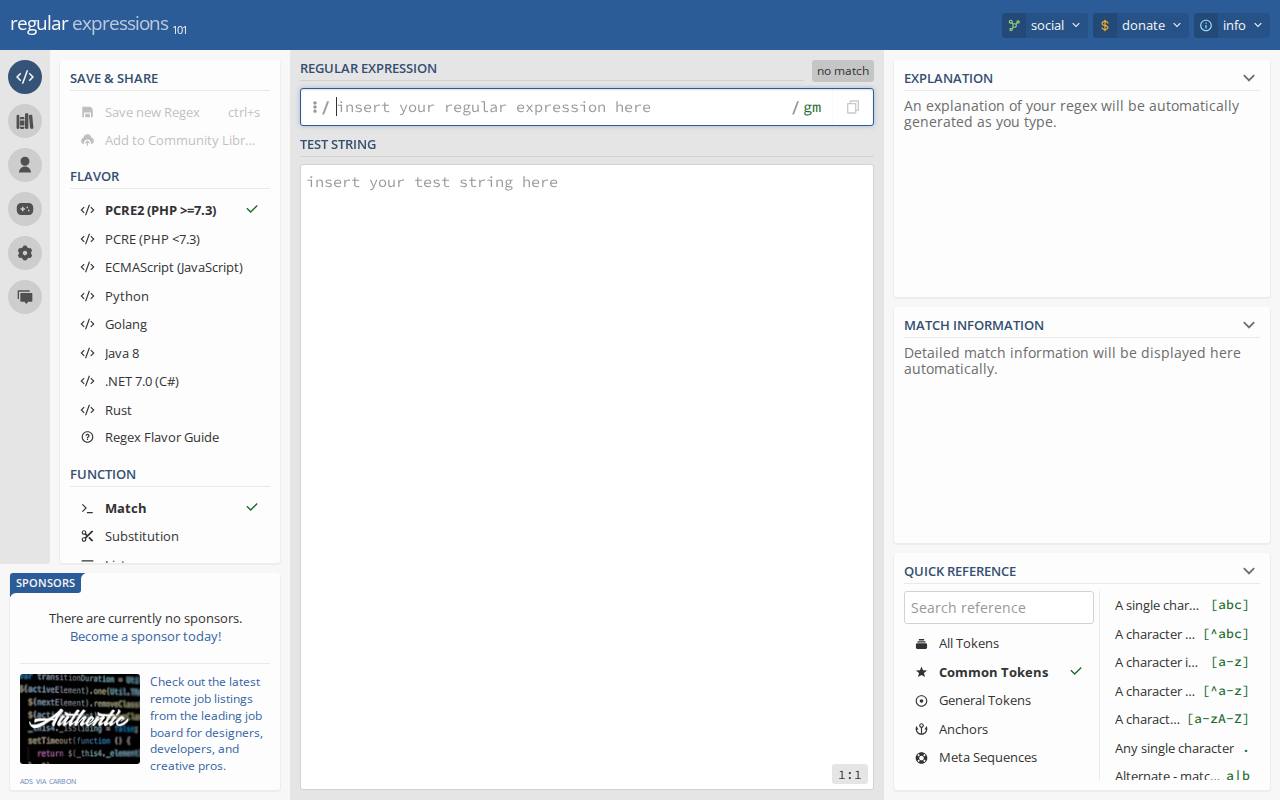This screenshot has height=800, width=1280.
Task: Open the regex quiz gamepad icon
Action: 25,209
